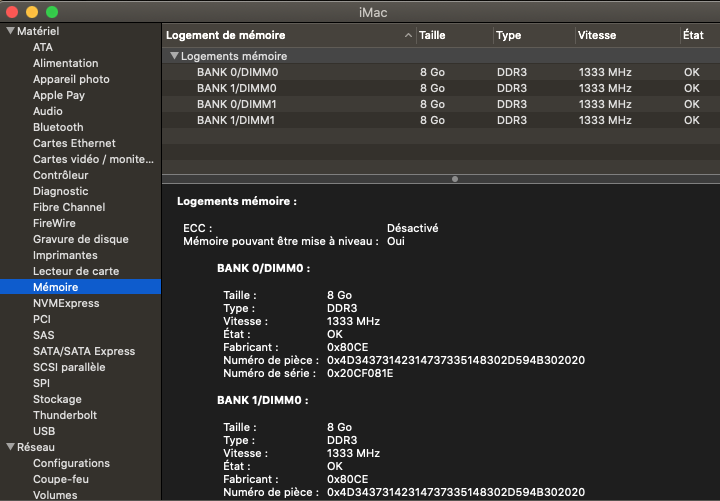
Task: Select the BANK 0/DIMM0 table row
Action: click(x=441, y=72)
